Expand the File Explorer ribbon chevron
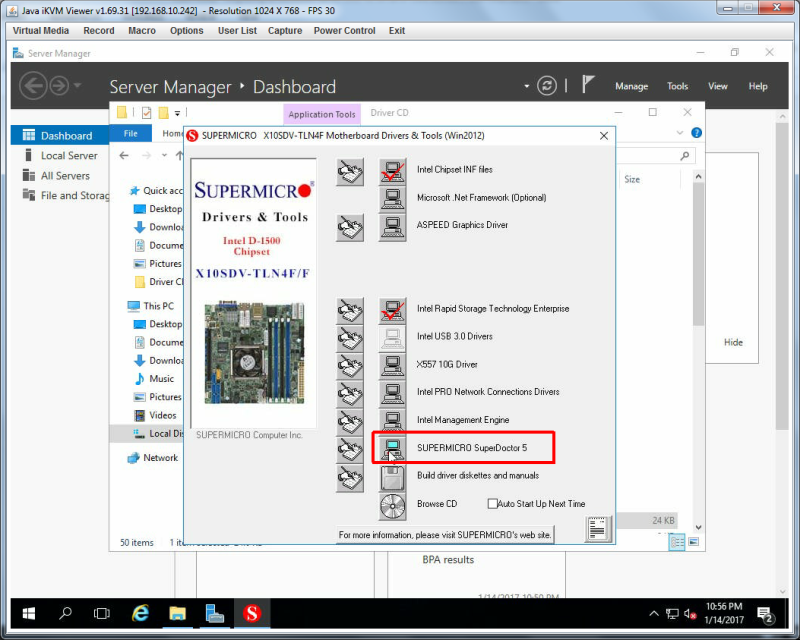The height and width of the screenshot is (640, 800). 680,133
